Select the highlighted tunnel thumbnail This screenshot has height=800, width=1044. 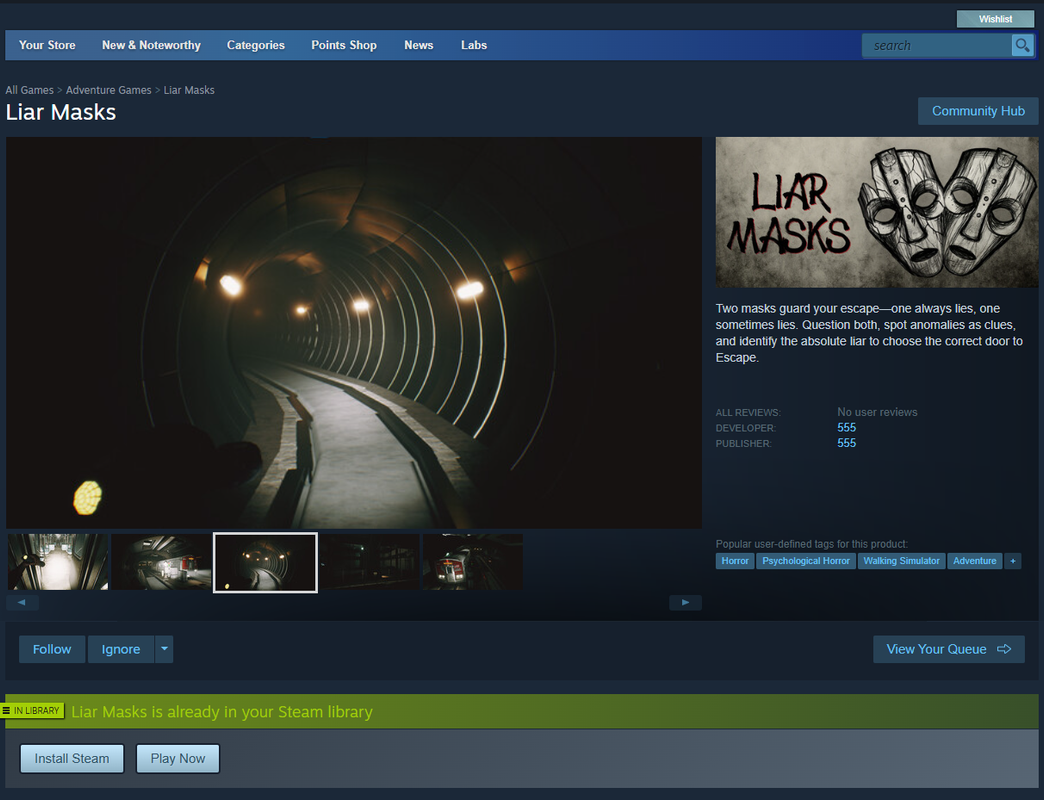265,562
